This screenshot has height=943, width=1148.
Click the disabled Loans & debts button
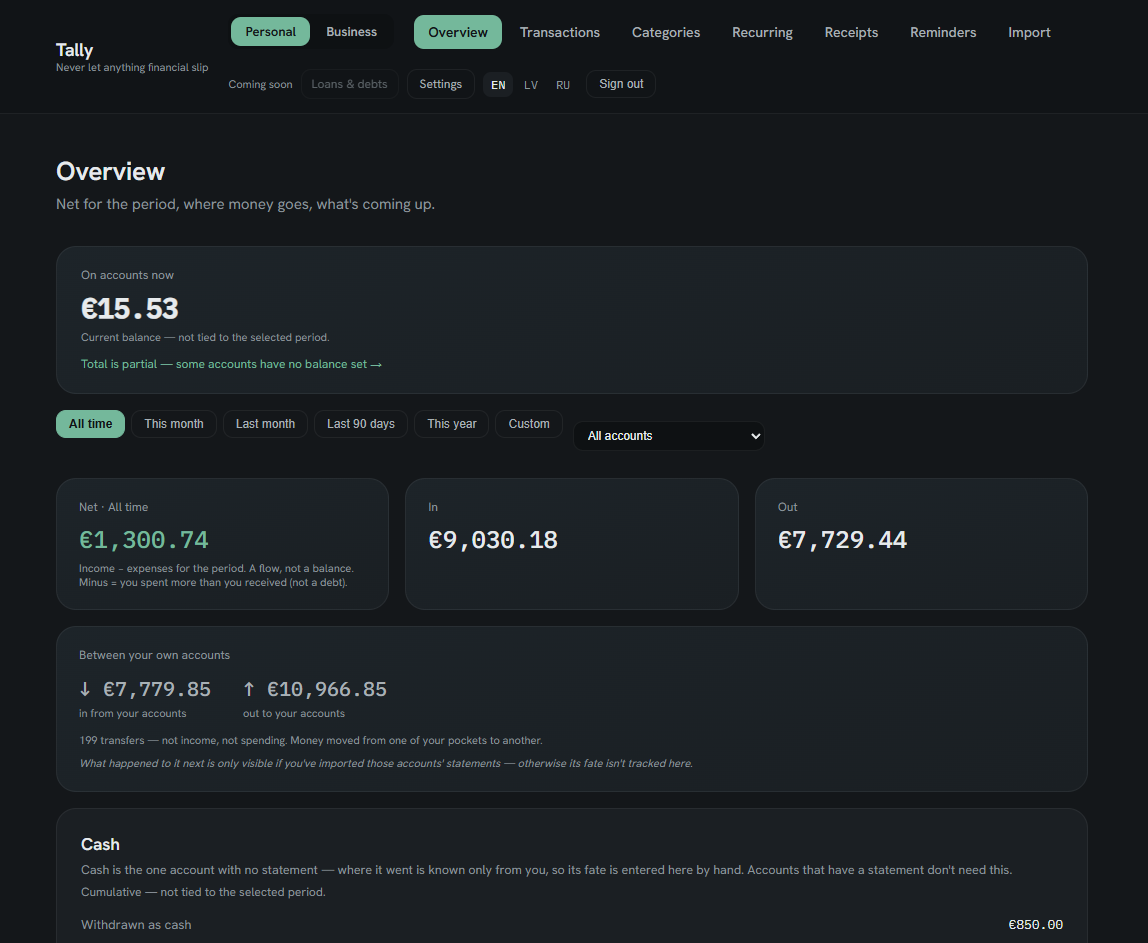(x=349, y=84)
